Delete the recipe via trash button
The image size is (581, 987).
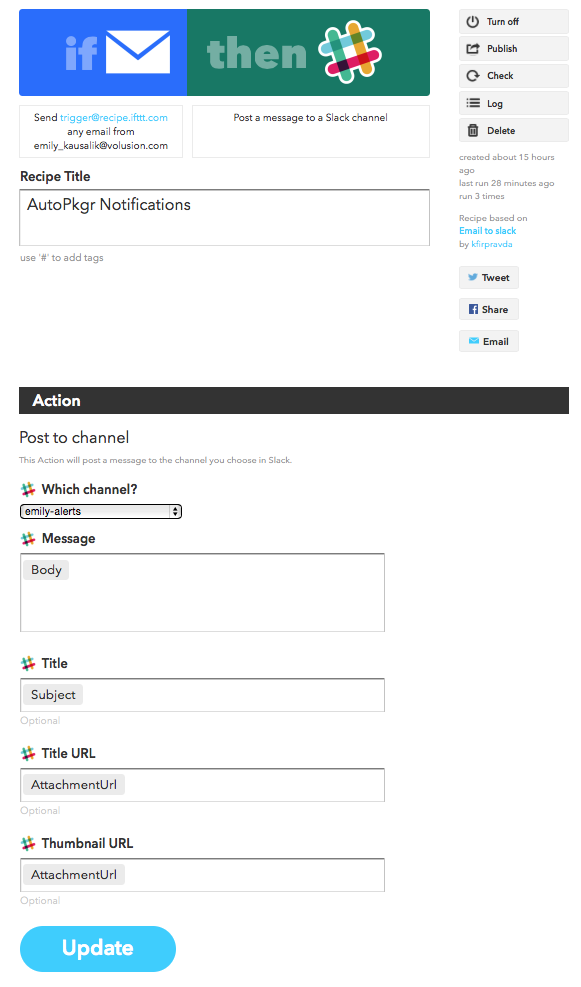tap(513, 130)
